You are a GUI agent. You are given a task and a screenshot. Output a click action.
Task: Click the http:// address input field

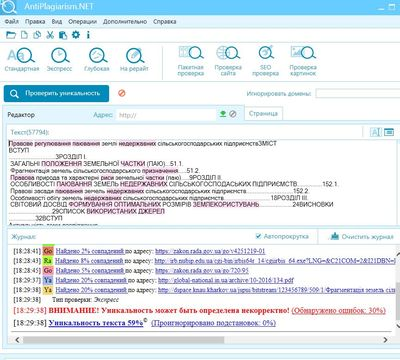pos(166,115)
